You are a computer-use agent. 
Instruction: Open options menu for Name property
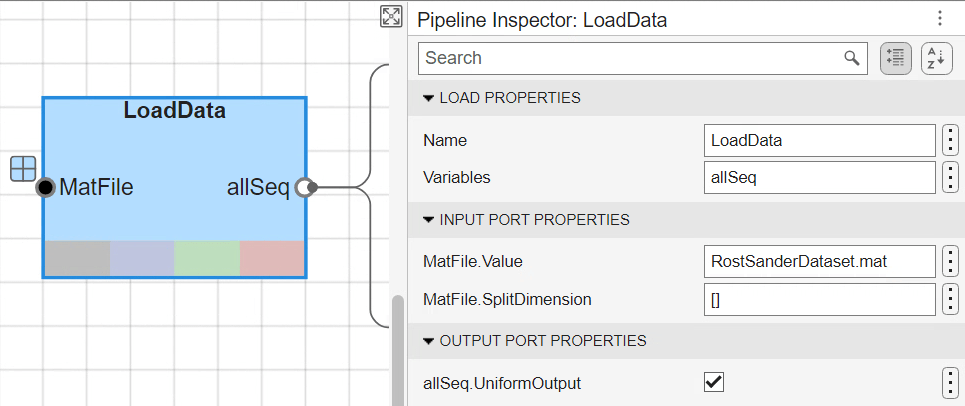pos(950,140)
